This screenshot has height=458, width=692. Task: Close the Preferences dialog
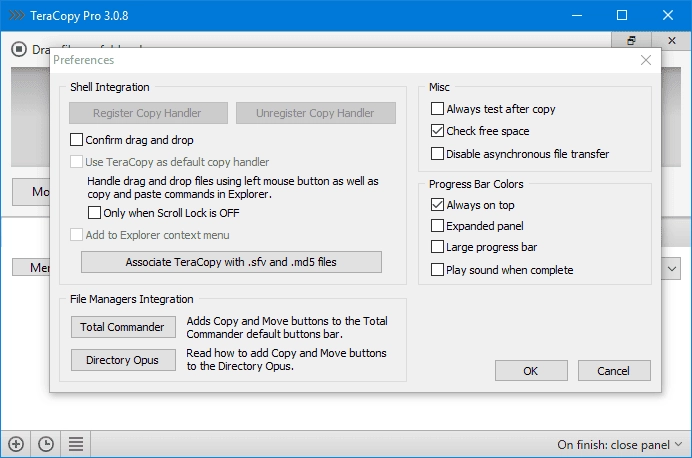(x=646, y=60)
